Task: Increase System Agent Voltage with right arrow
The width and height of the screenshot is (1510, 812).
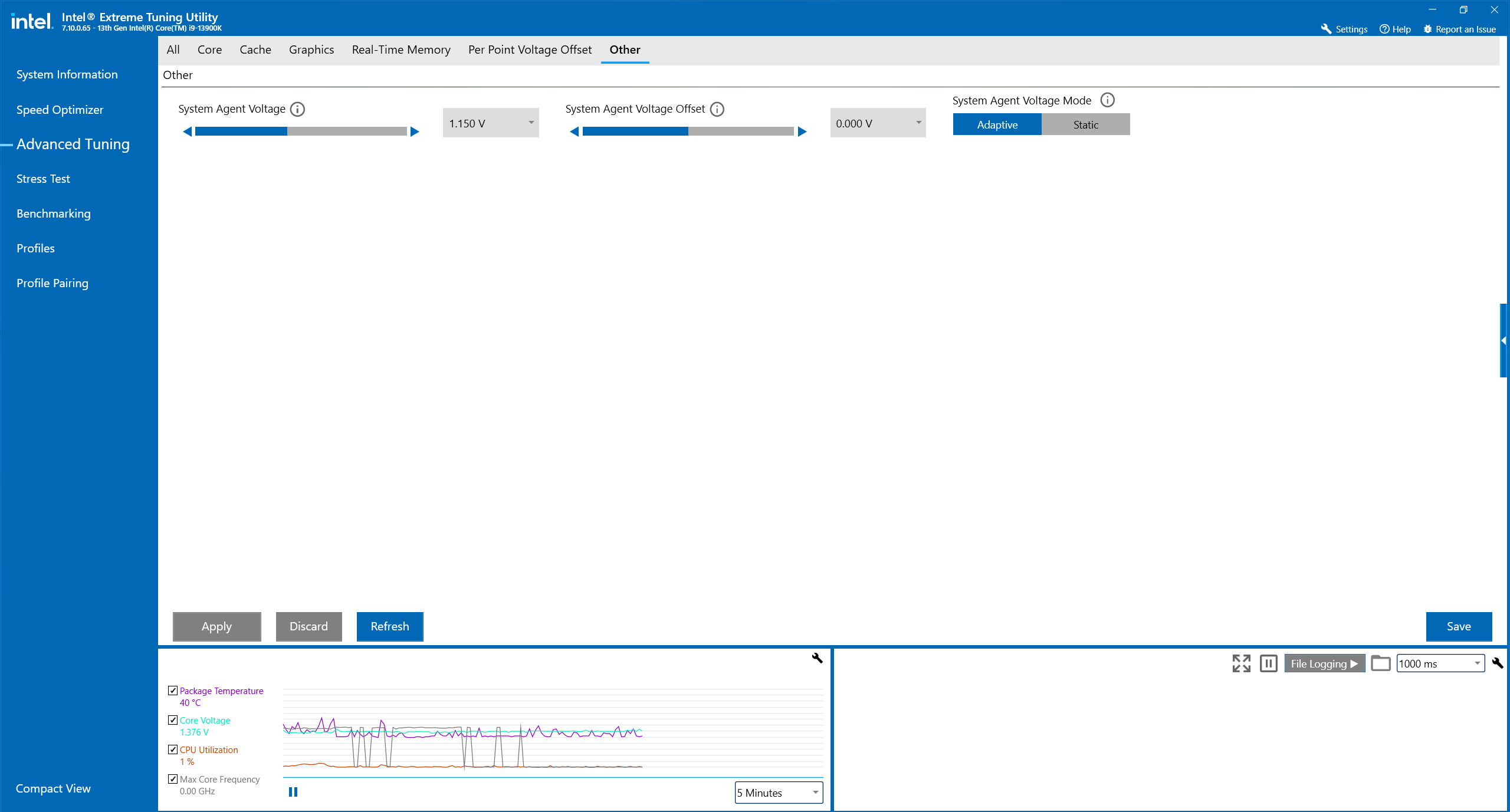Action: [415, 132]
